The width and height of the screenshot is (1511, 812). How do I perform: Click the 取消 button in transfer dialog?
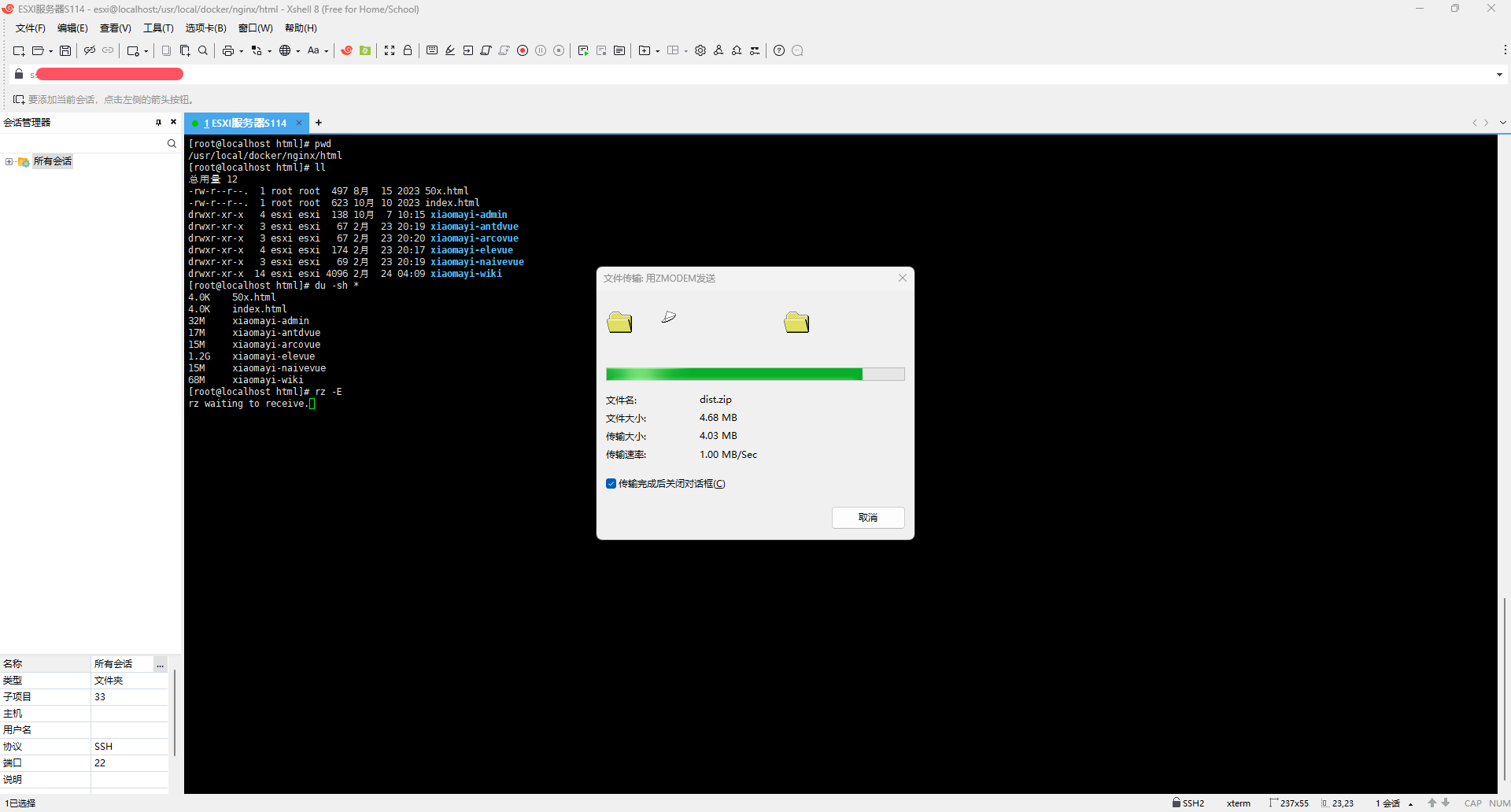(867, 517)
